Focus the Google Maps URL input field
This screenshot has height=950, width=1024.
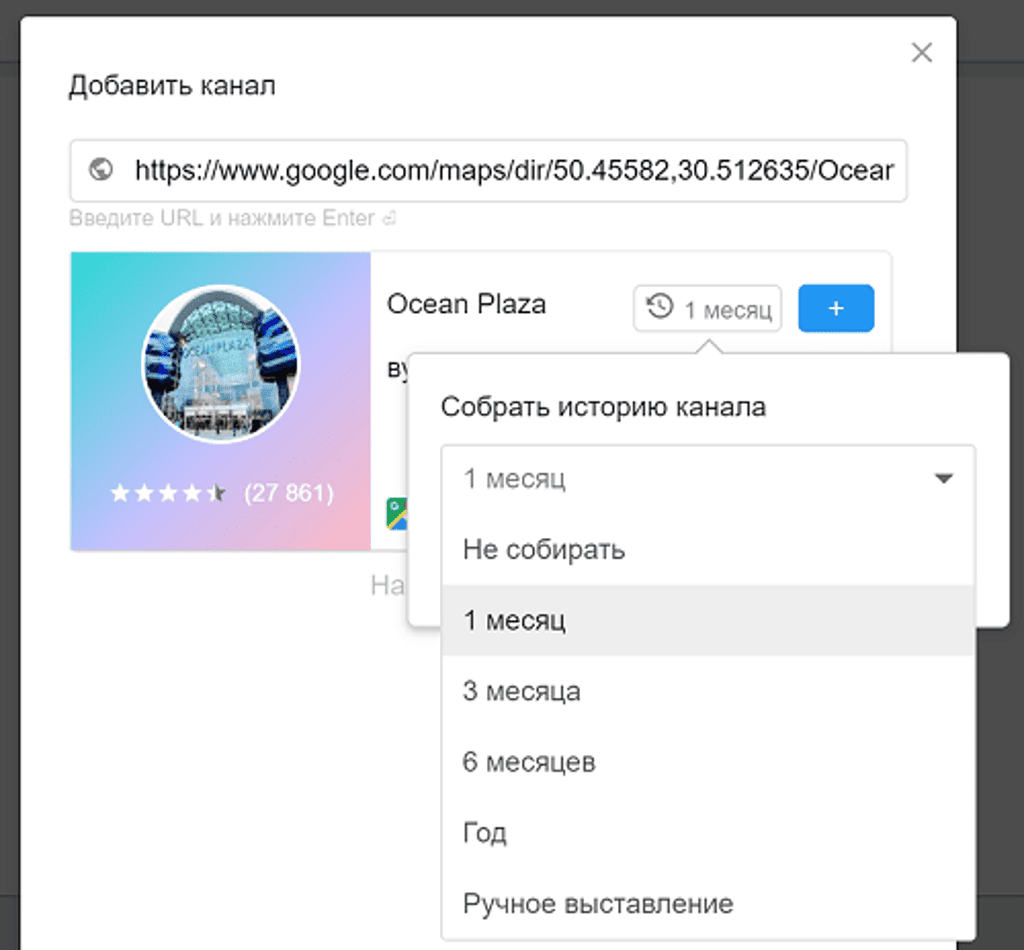tap(488, 170)
